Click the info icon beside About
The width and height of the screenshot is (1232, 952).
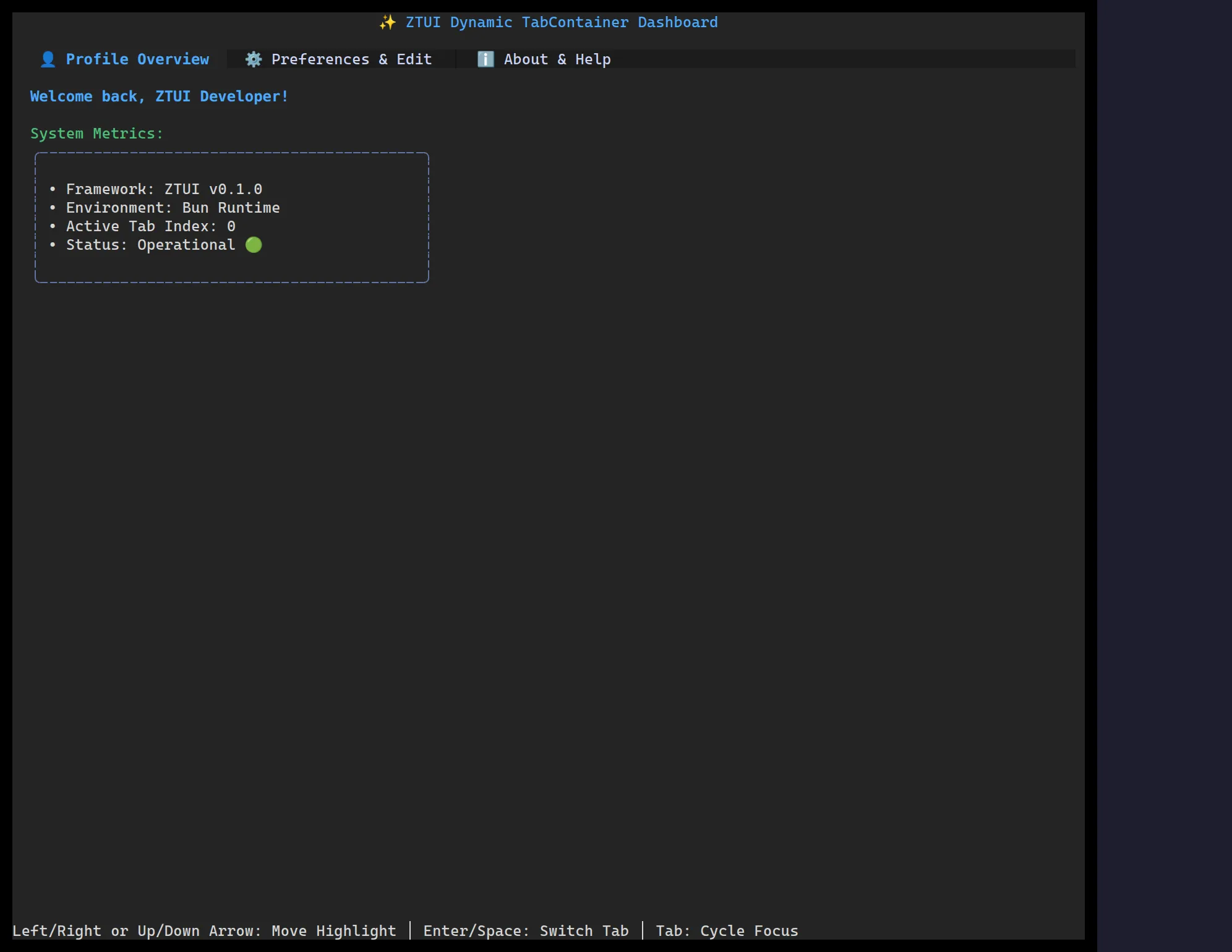click(486, 59)
